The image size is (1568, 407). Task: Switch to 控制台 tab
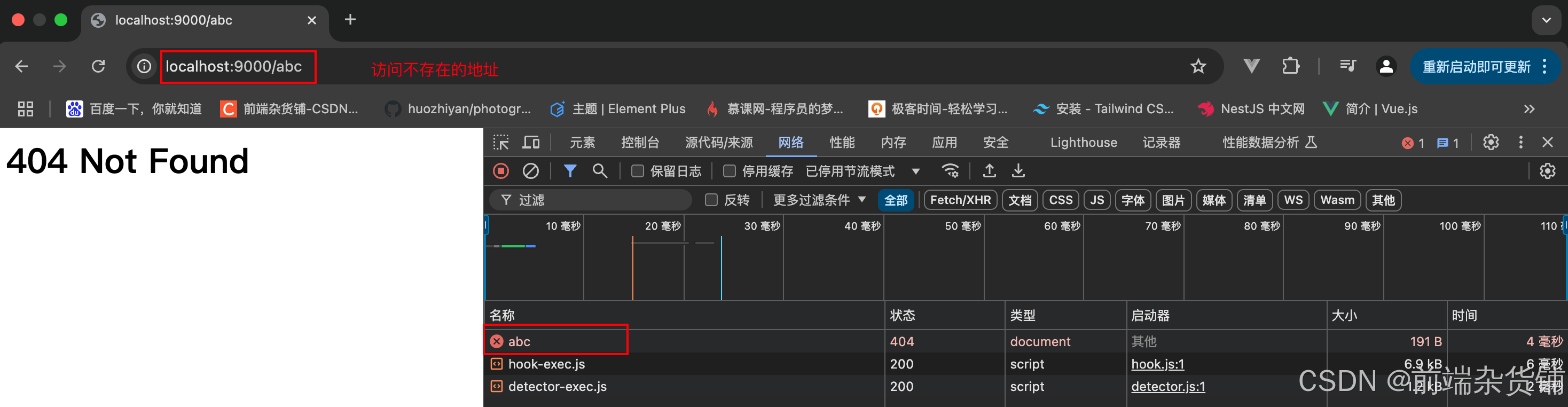coord(640,143)
